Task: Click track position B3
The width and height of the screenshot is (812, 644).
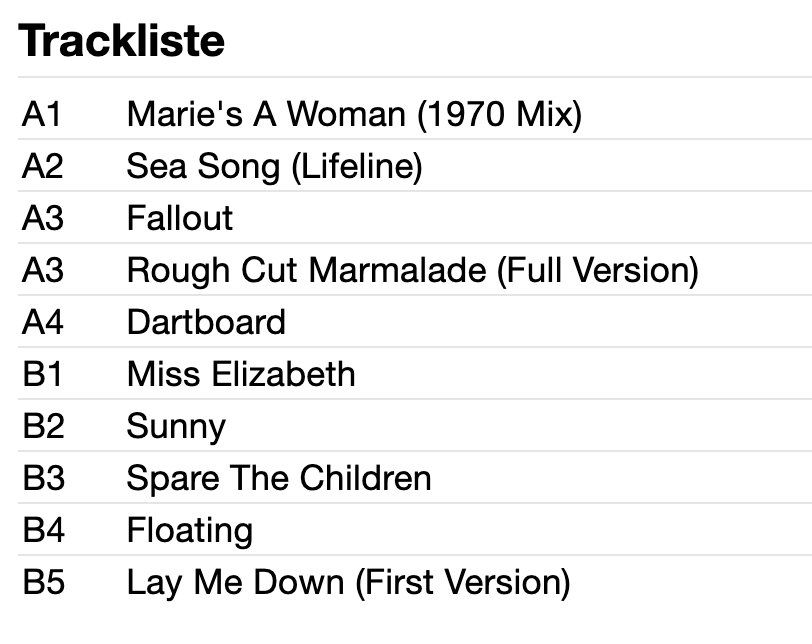Action: (x=44, y=478)
